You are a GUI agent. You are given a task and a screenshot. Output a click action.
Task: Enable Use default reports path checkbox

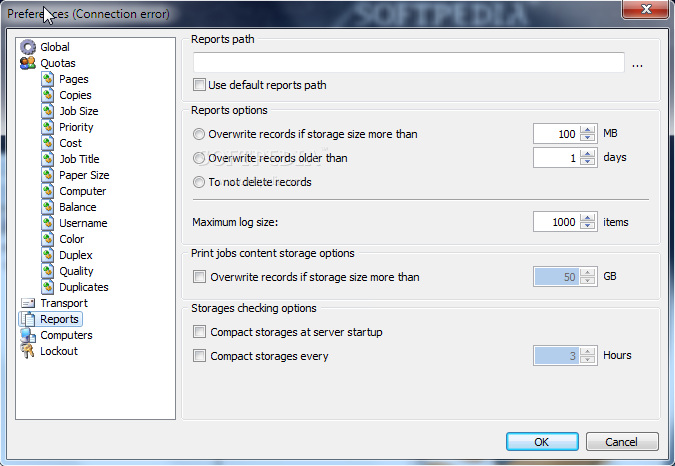pyautogui.click(x=199, y=85)
